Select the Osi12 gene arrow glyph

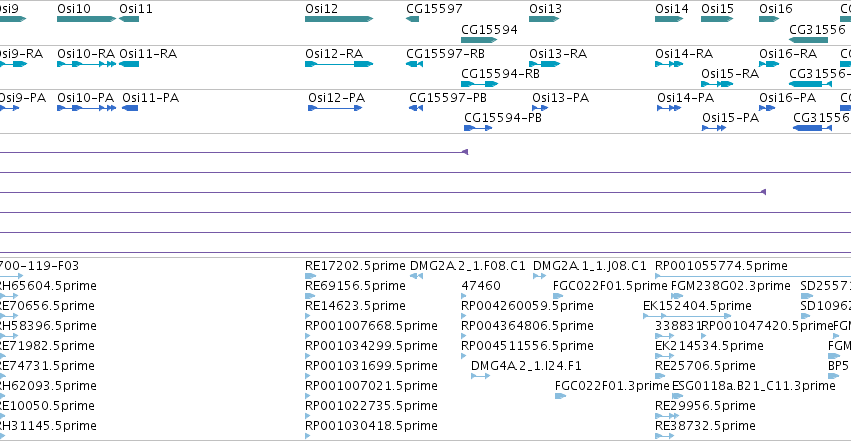[339, 19]
